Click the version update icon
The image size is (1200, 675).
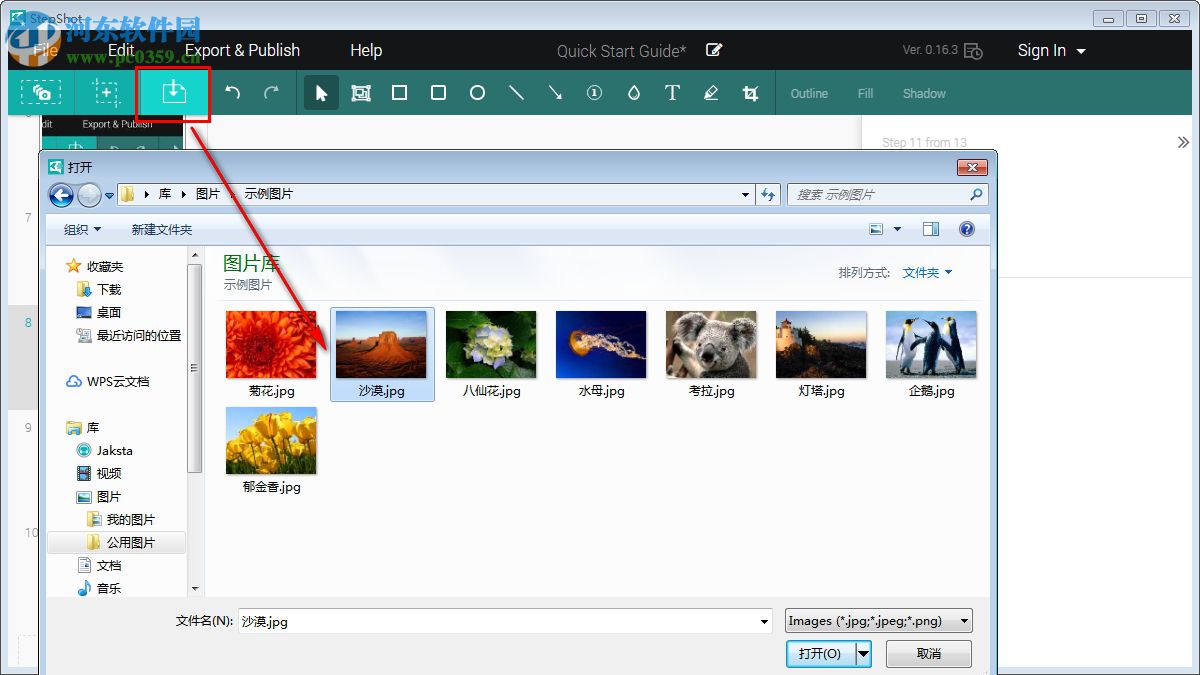[973, 51]
